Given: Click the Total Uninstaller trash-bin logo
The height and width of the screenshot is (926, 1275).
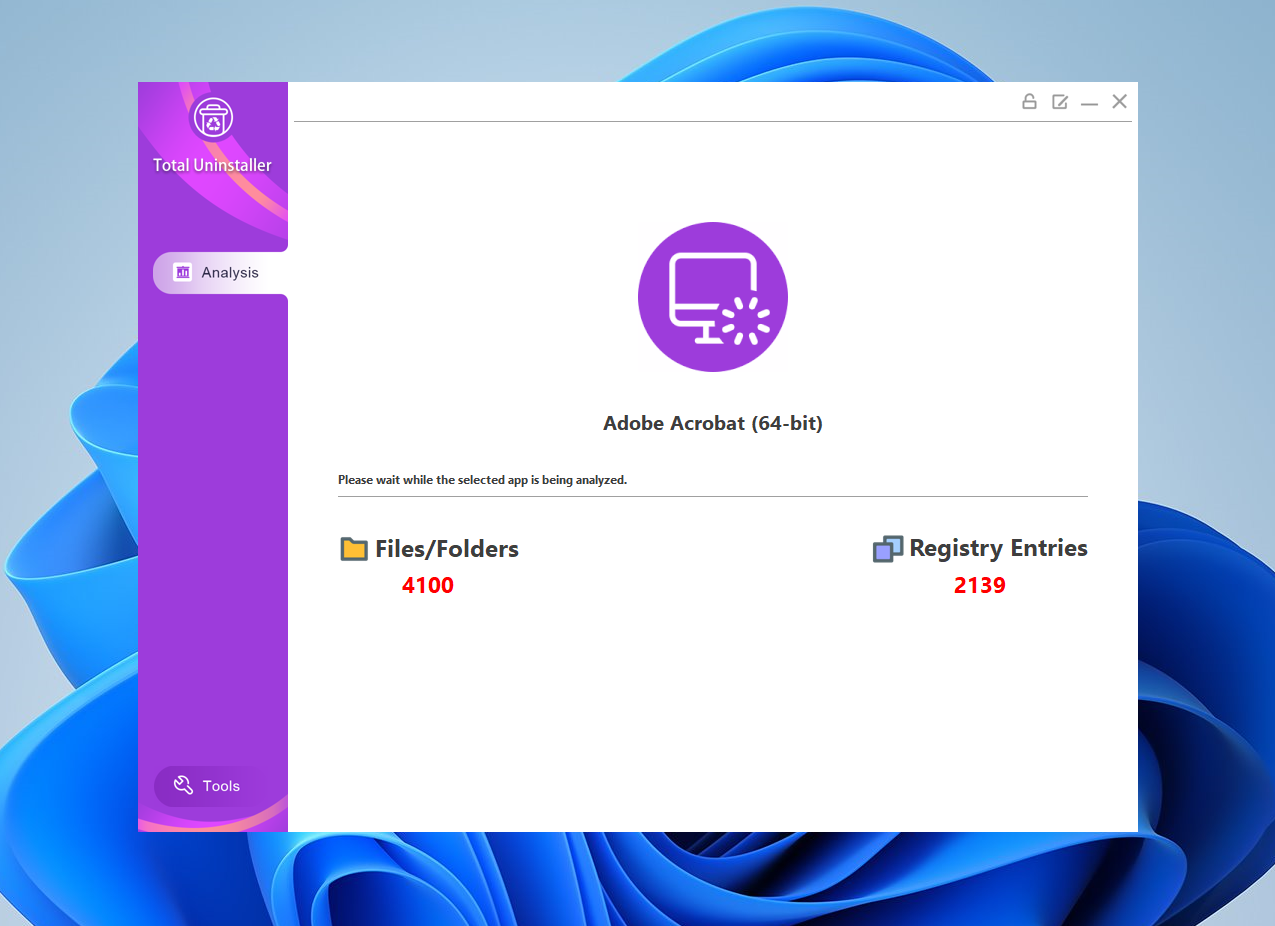Looking at the screenshot, I should [x=212, y=119].
